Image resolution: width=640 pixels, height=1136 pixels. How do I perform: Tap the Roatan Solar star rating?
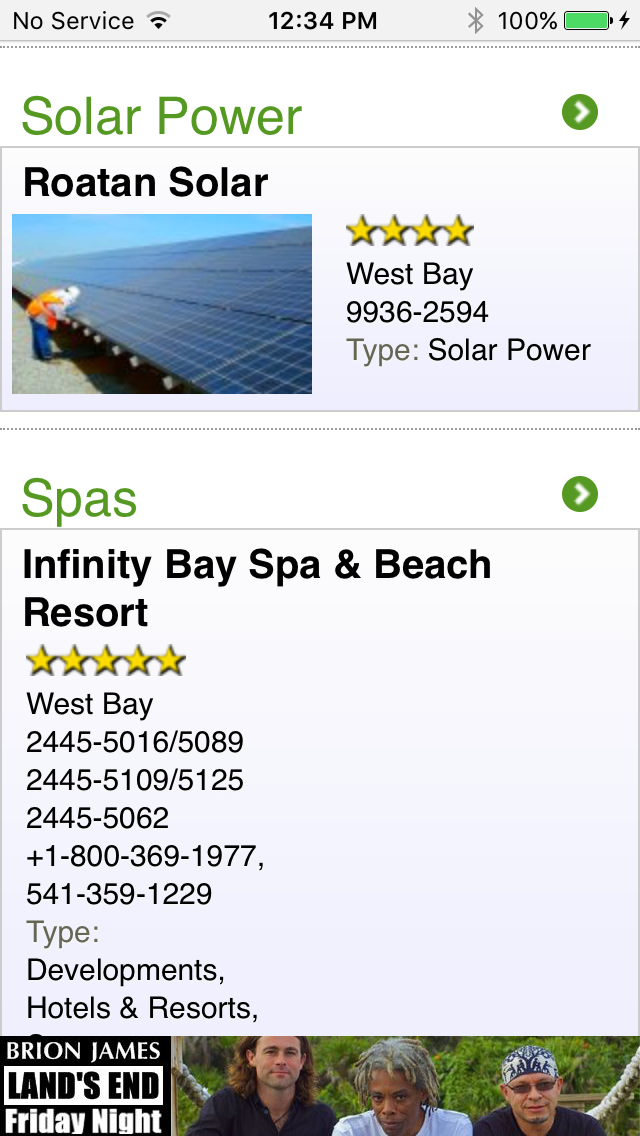[409, 232]
